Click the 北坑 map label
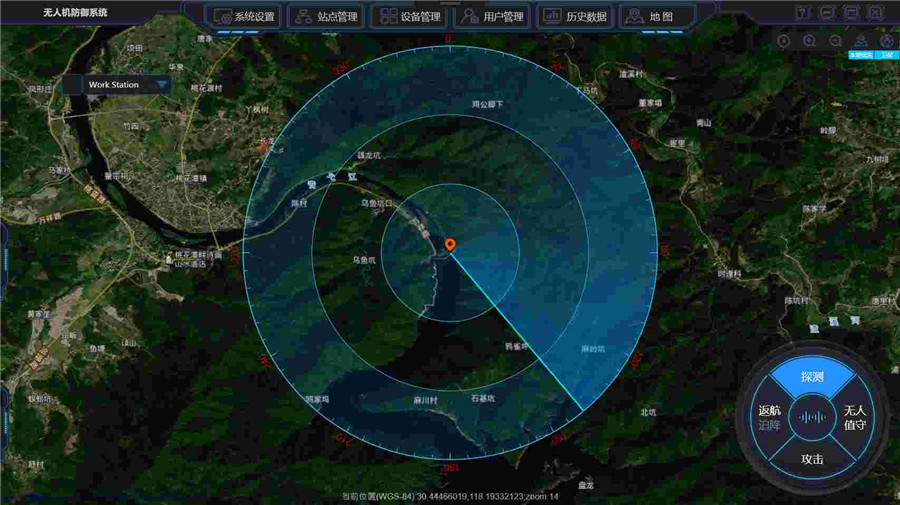This screenshot has width=900, height=505. [x=648, y=412]
